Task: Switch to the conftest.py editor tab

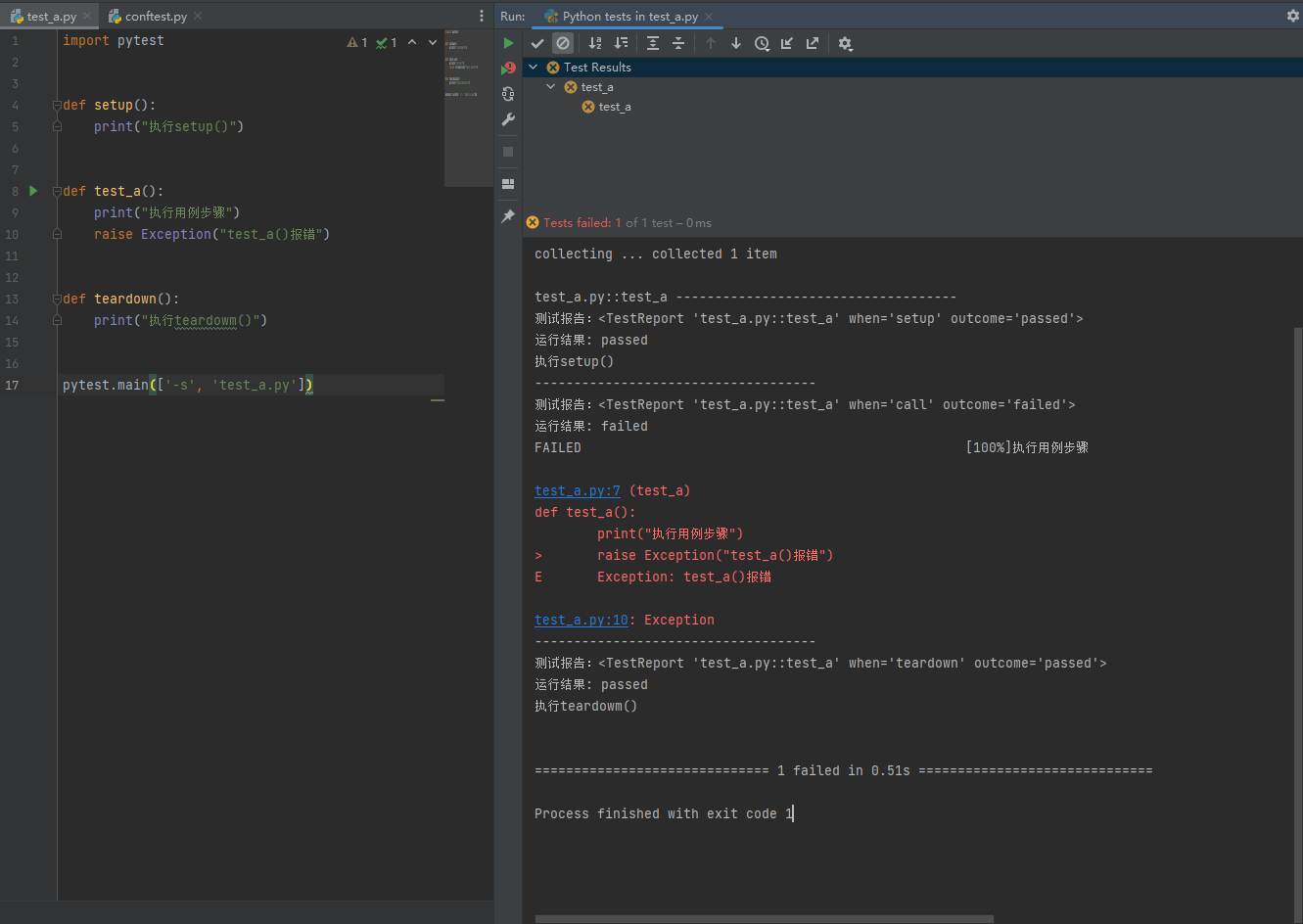Action: (156, 17)
